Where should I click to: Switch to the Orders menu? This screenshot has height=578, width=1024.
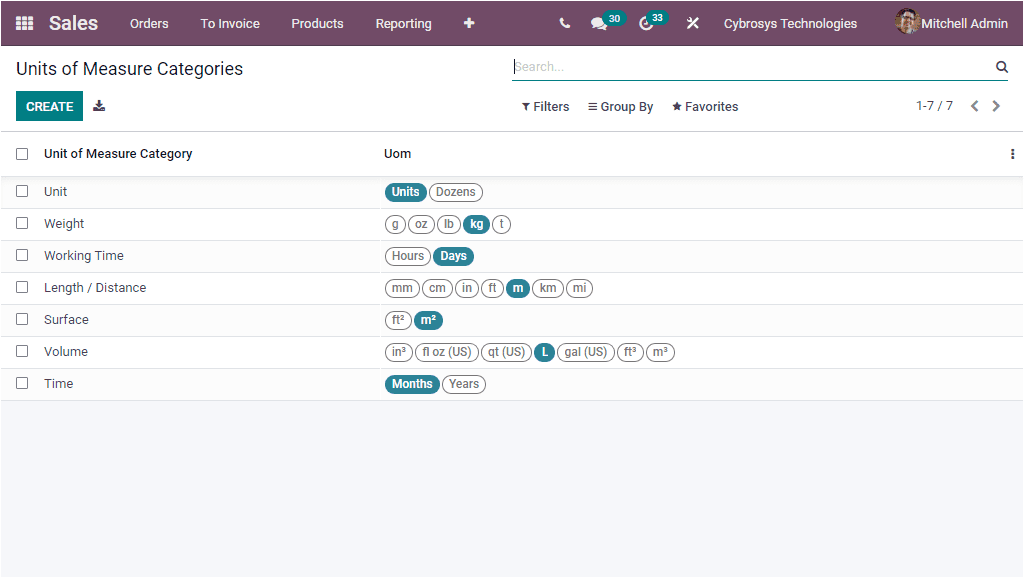point(149,23)
